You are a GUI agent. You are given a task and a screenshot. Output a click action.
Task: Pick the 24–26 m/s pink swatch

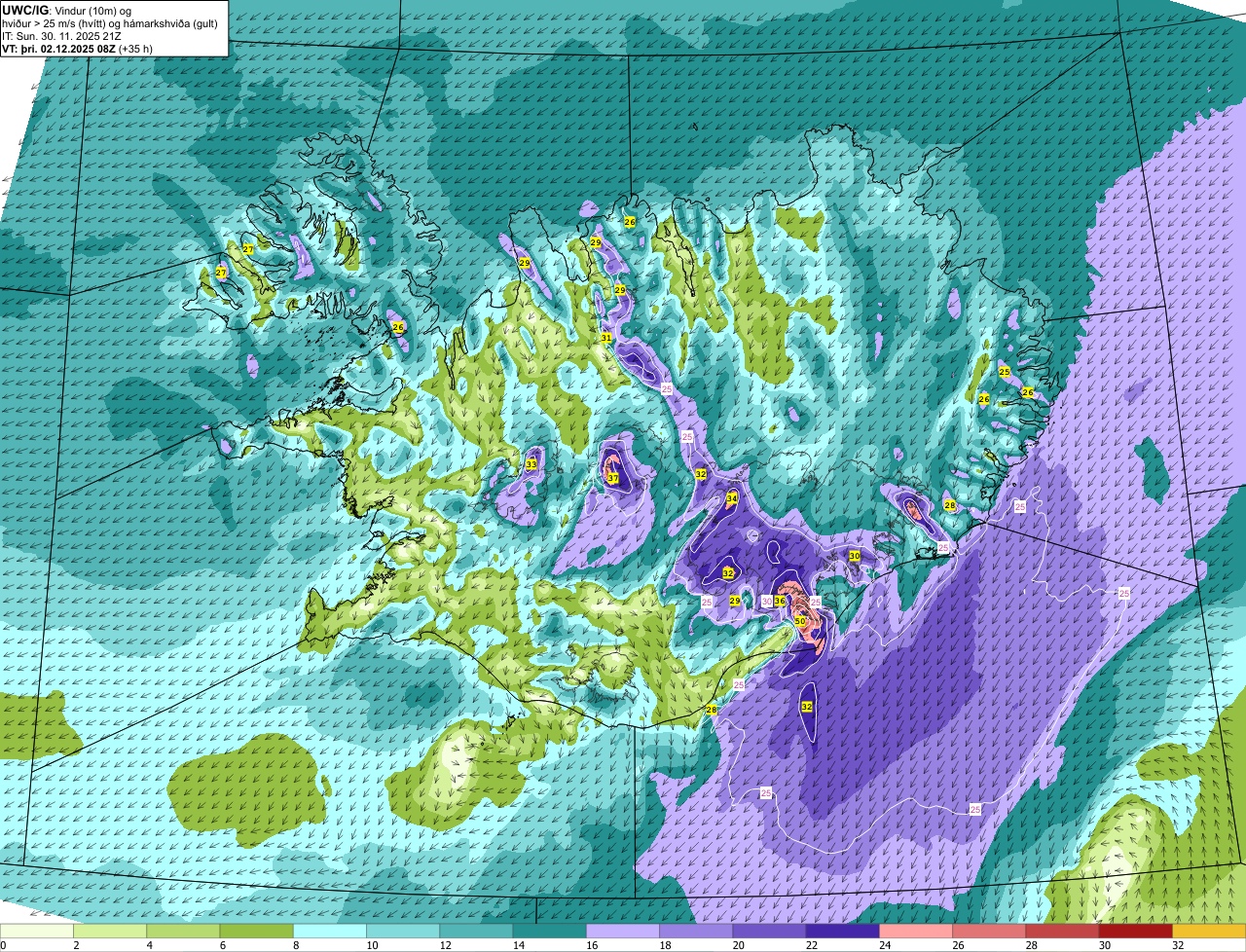point(916,931)
